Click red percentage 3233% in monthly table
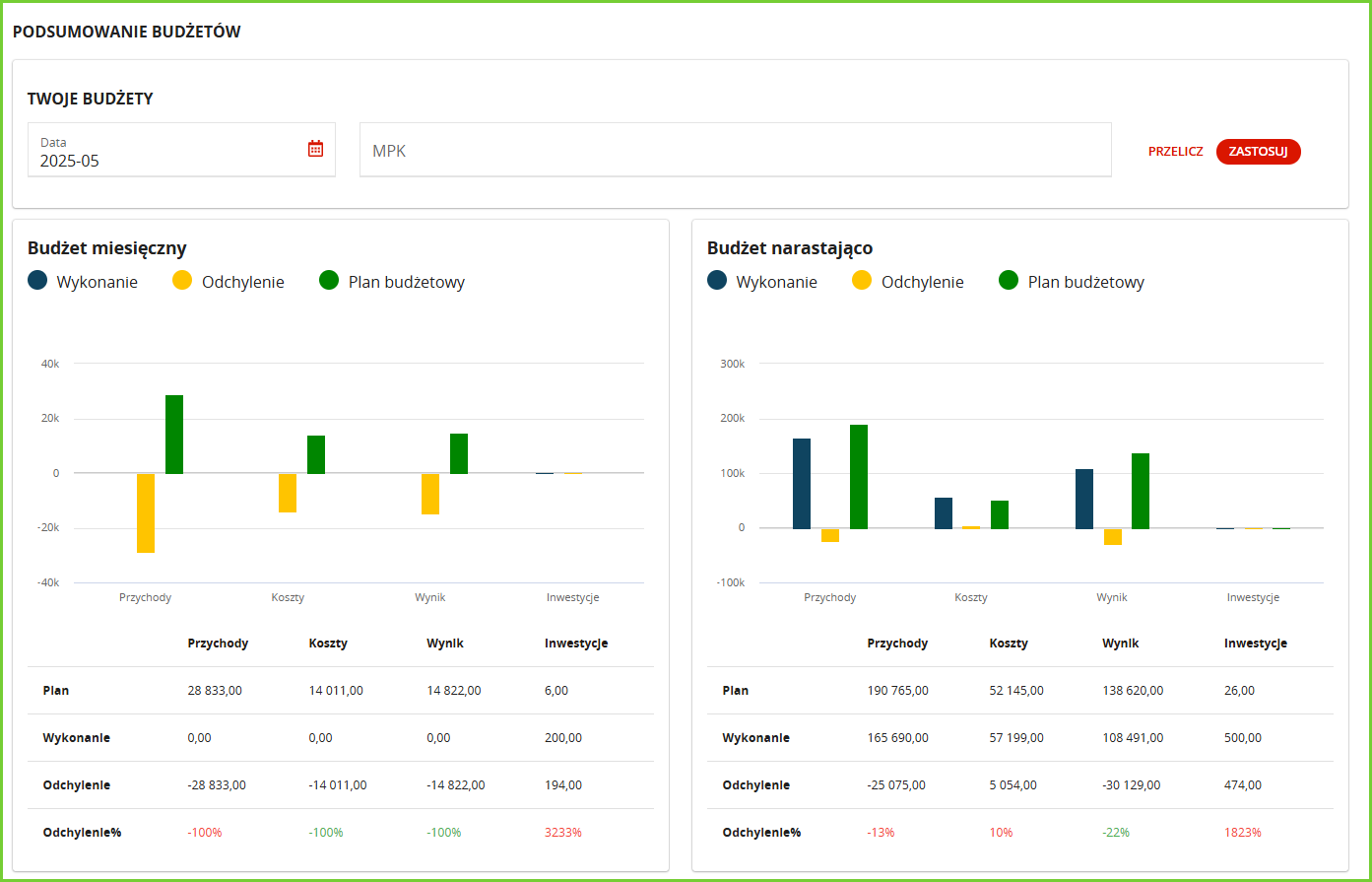Image resolution: width=1372 pixels, height=882 pixels. pyautogui.click(x=563, y=833)
